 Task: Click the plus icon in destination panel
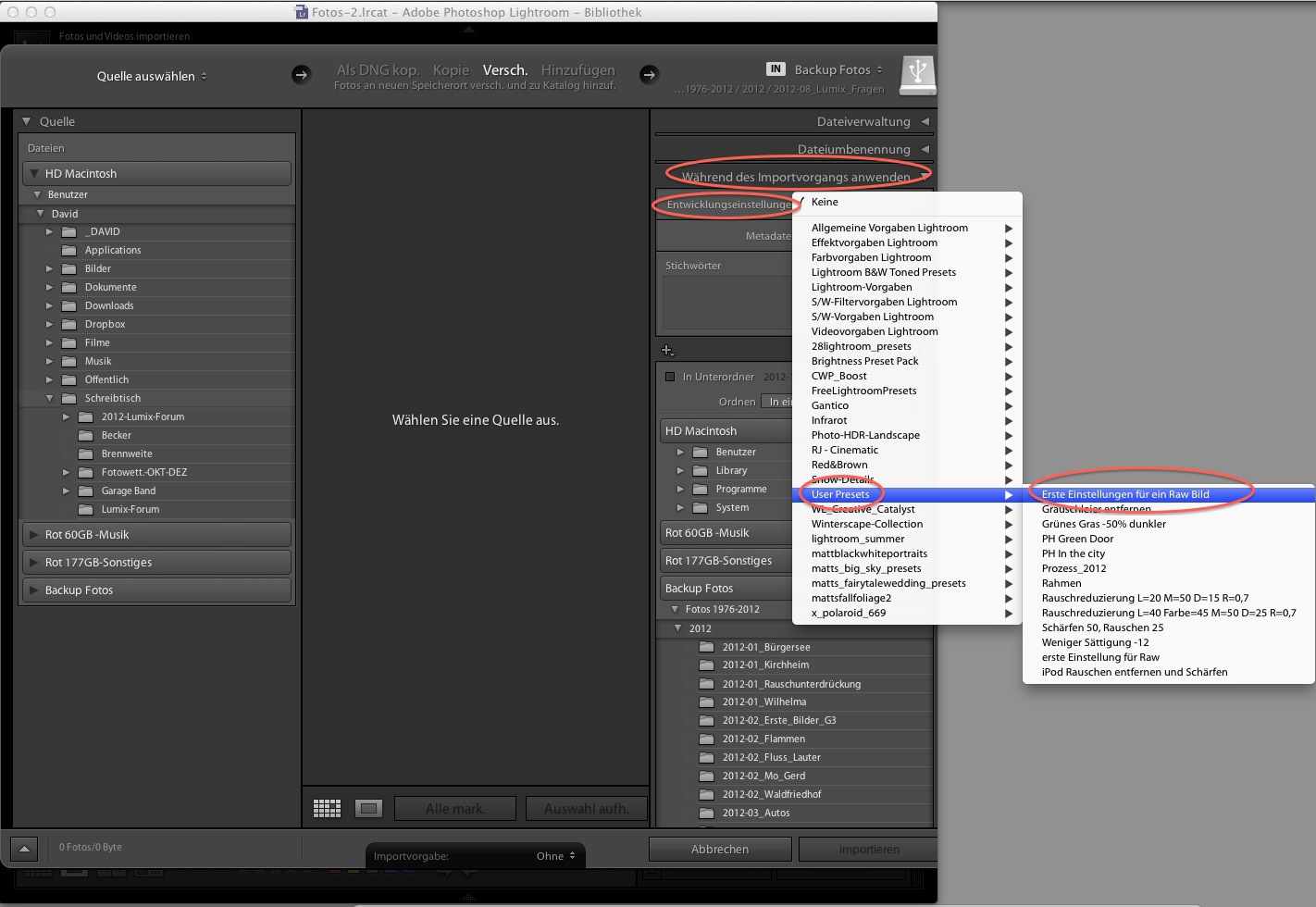[x=667, y=350]
